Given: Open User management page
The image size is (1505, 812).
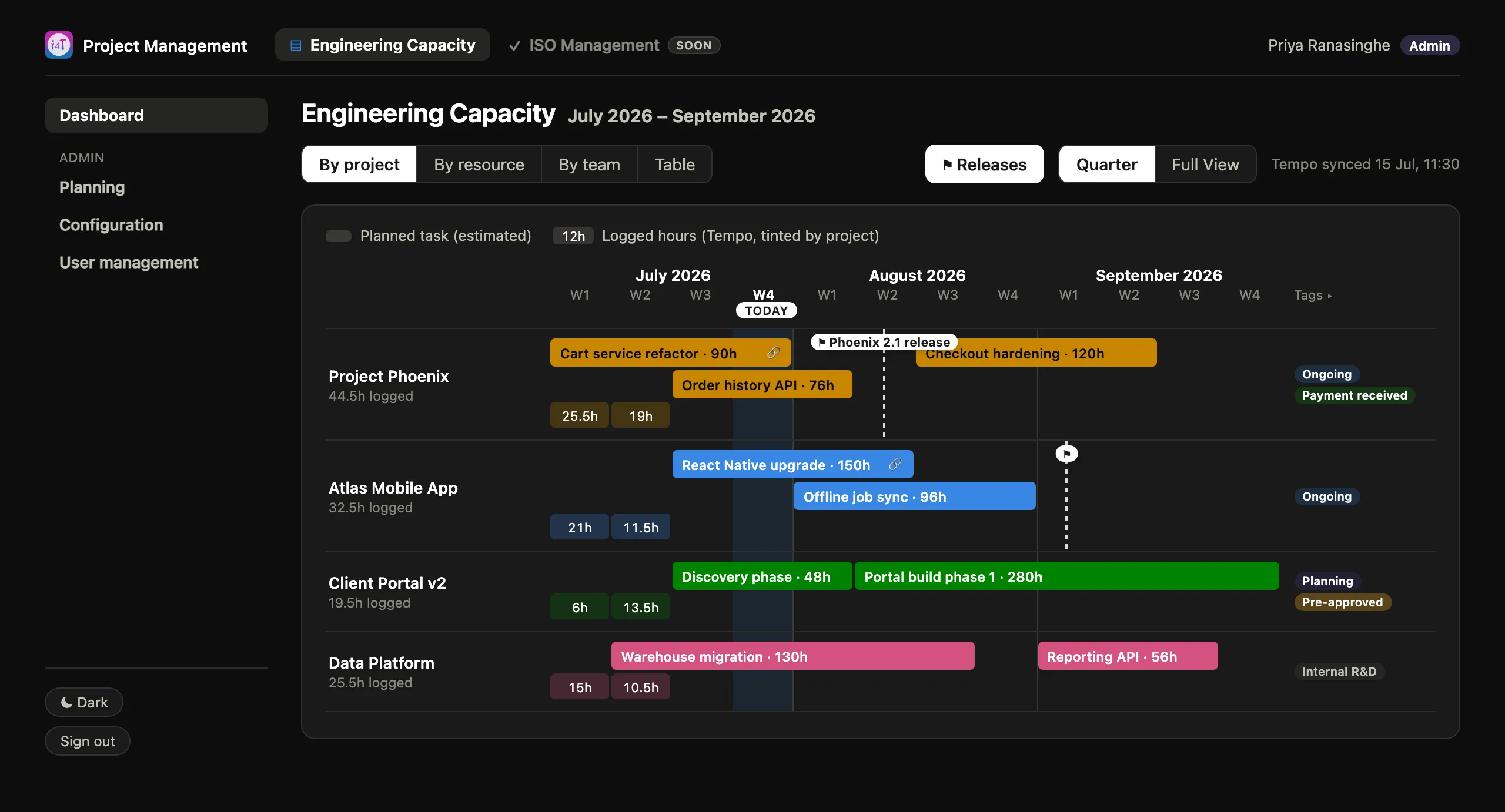Looking at the screenshot, I should pos(129,263).
